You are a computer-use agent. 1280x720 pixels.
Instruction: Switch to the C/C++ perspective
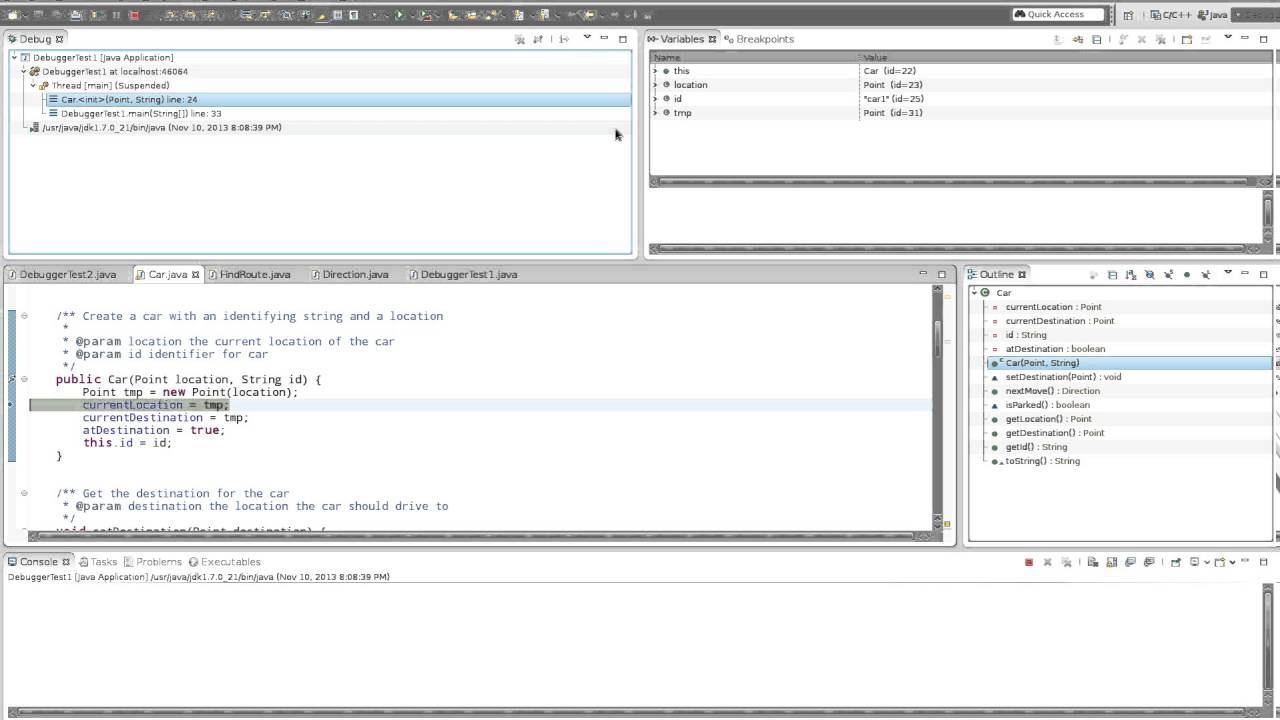1171,15
